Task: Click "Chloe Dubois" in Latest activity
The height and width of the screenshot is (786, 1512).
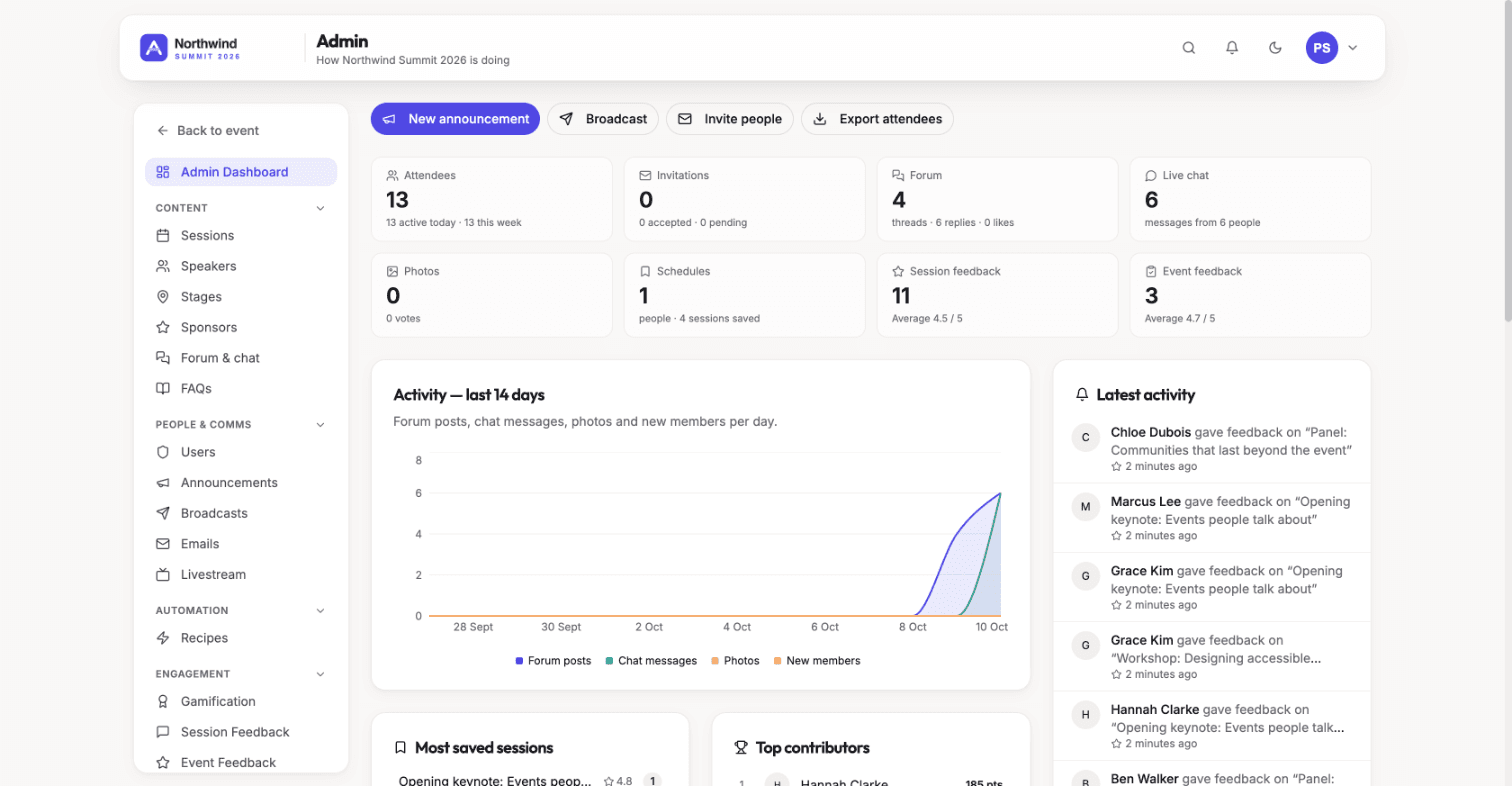Action: coord(1151,433)
